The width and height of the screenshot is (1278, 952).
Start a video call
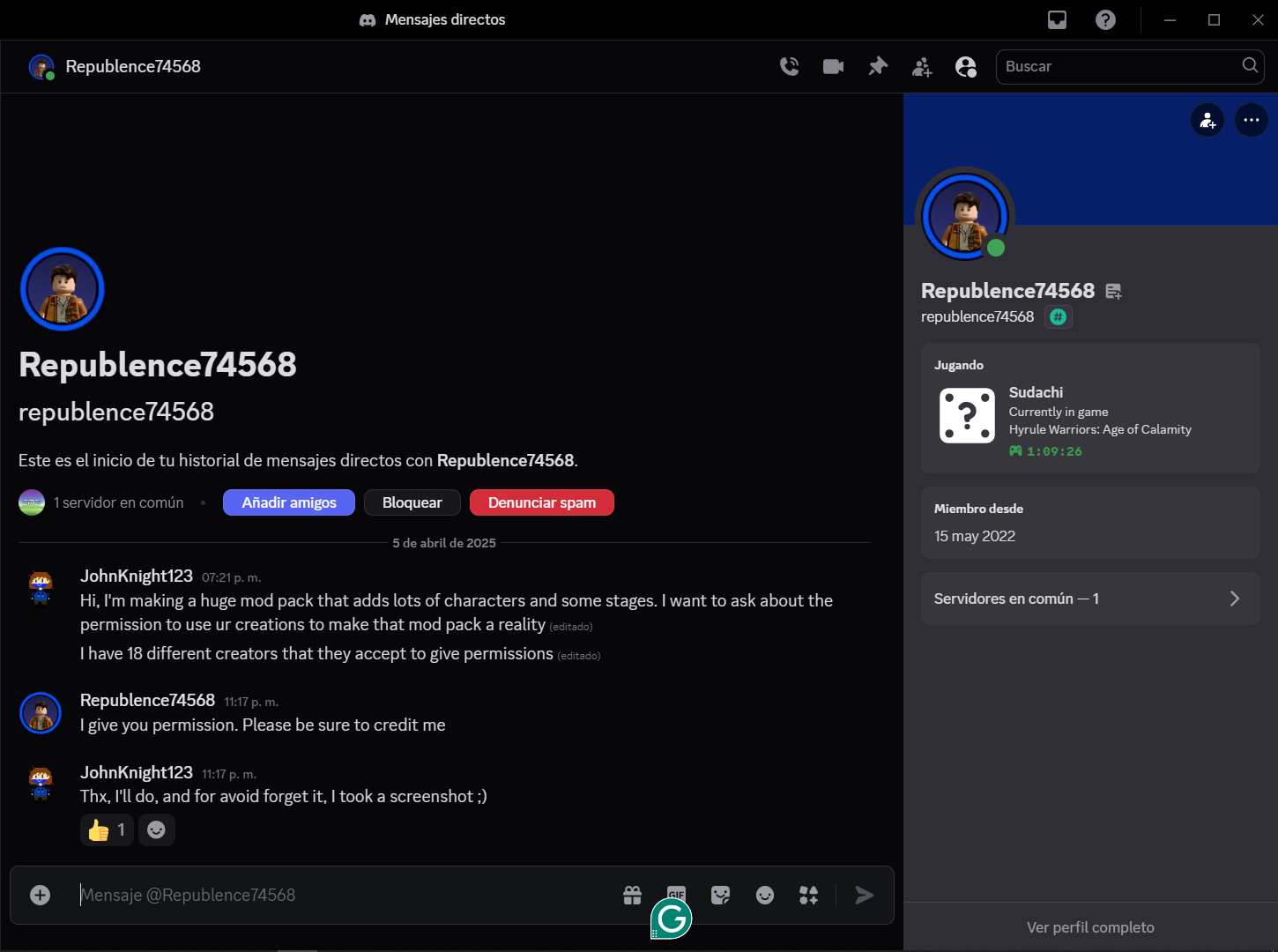pos(833,66)
